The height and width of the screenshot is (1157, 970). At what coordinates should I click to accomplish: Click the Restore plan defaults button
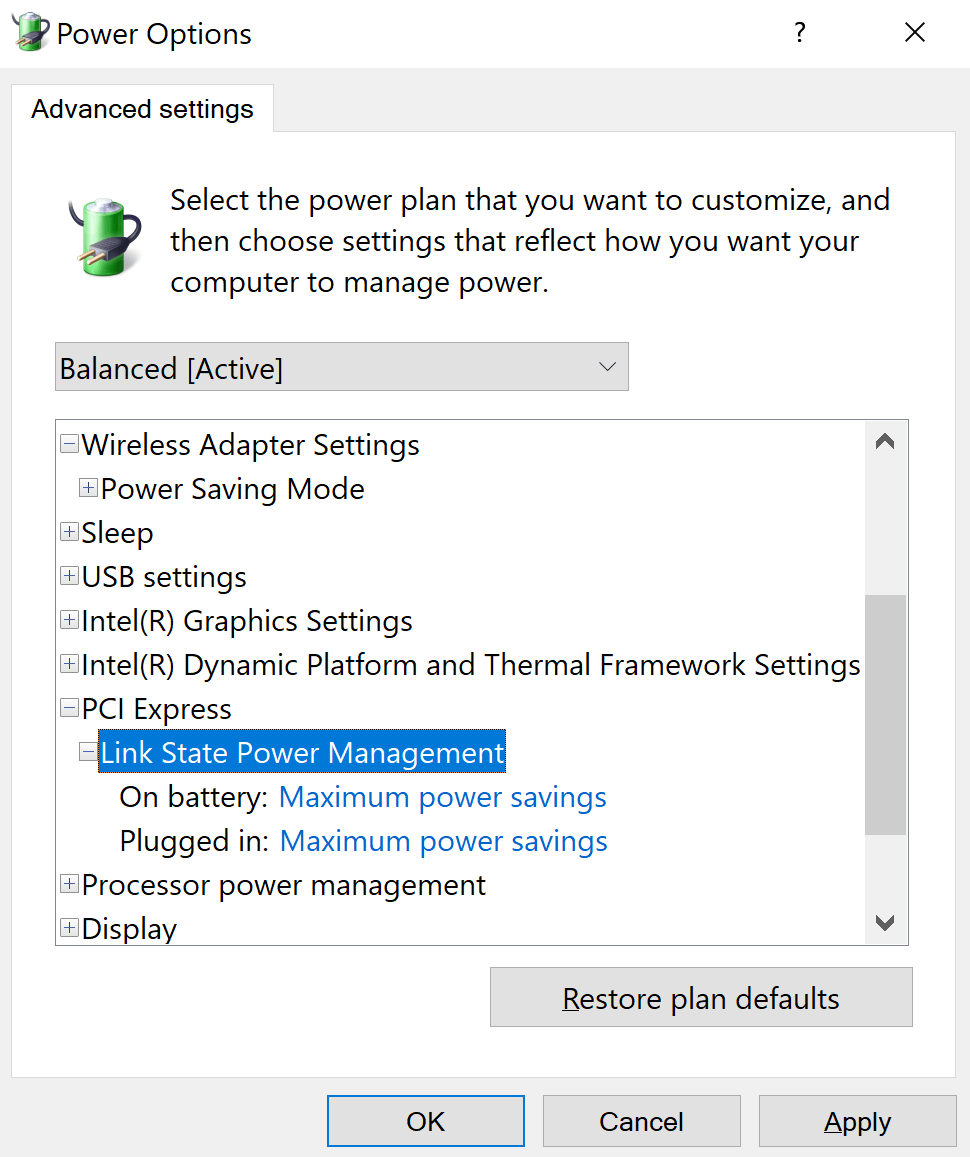700,997
